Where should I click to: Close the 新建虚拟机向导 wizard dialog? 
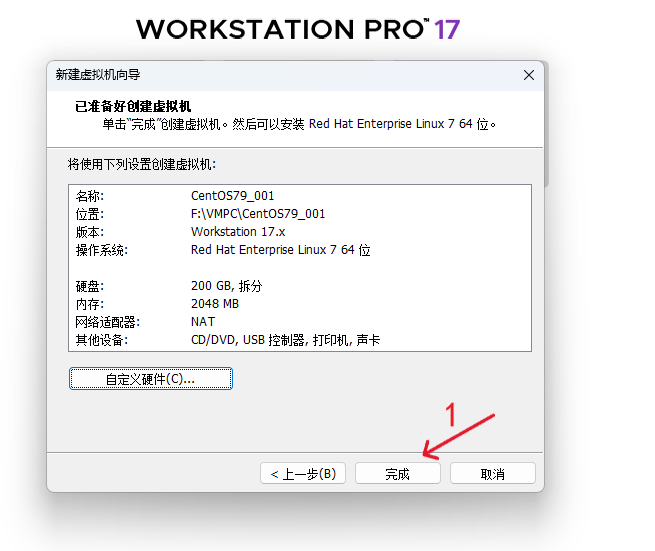[x=529, y=75]
